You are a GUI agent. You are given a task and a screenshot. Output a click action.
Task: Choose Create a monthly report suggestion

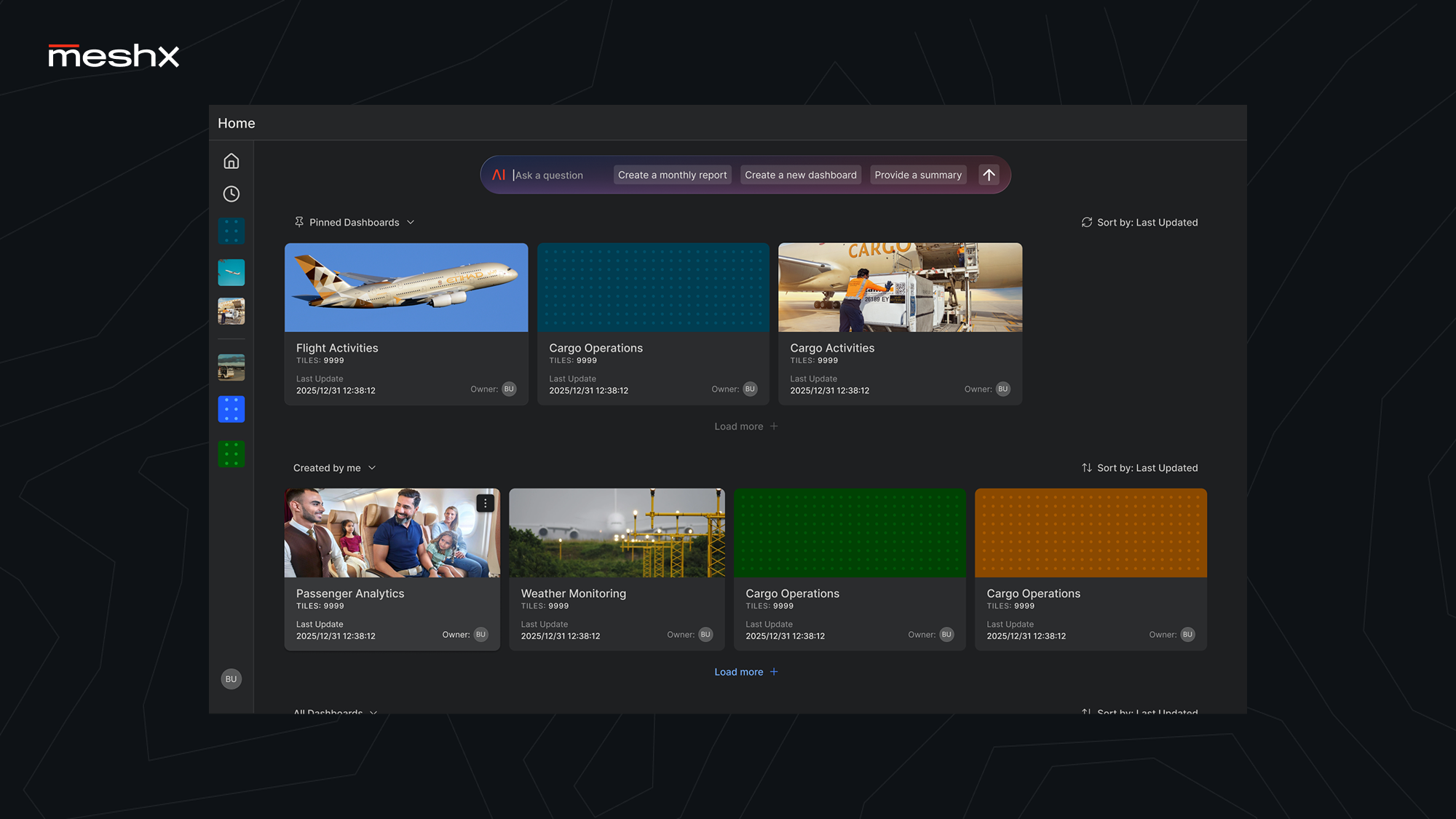[672, 175]
